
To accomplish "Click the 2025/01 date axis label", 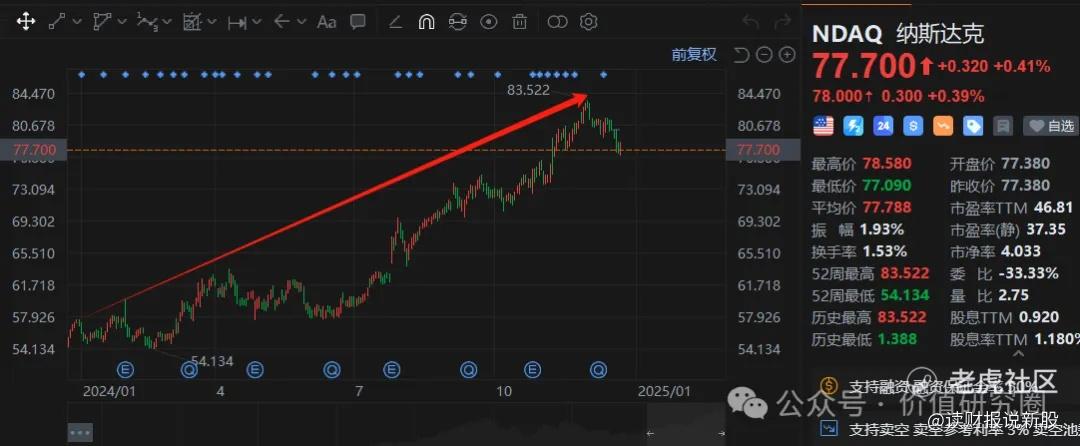I will tap(664, 391).
